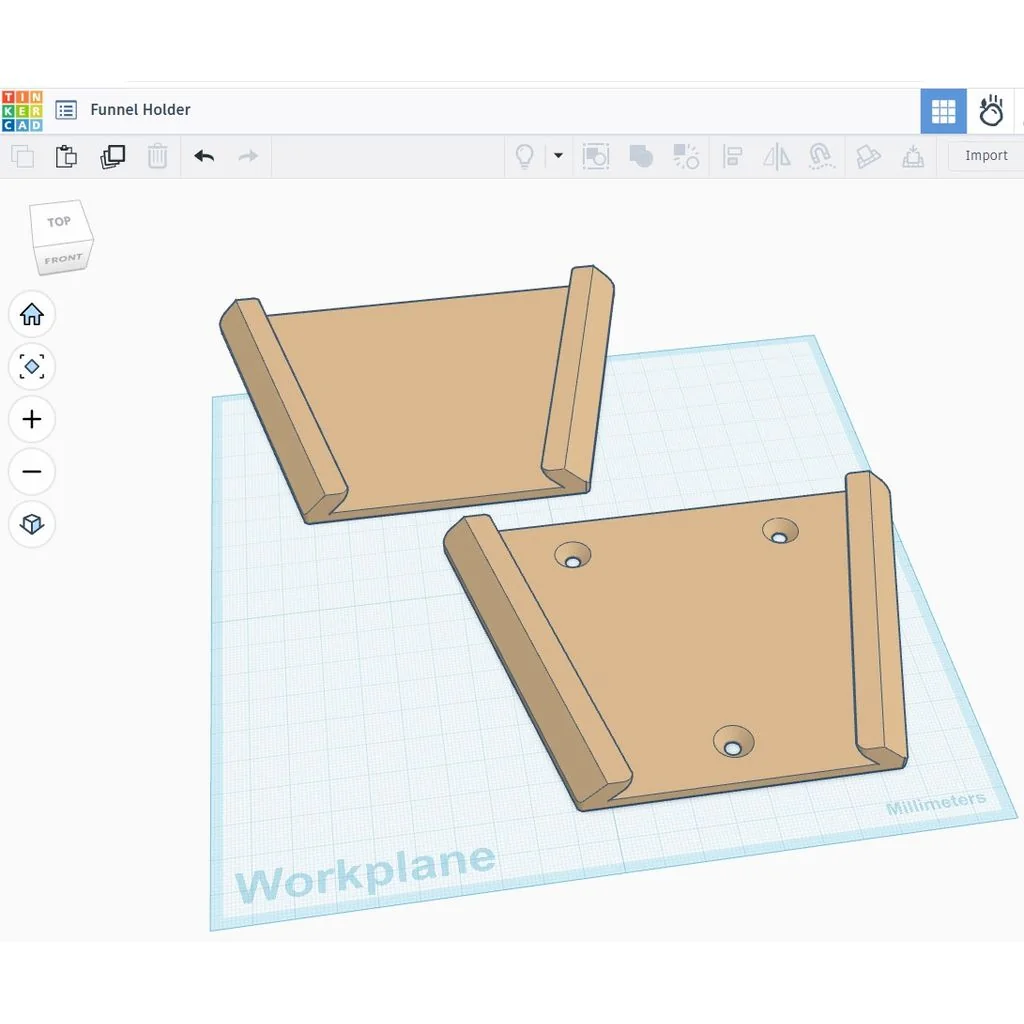Click the Paste tool
1024x1024 pixels.
coord(66,156)
